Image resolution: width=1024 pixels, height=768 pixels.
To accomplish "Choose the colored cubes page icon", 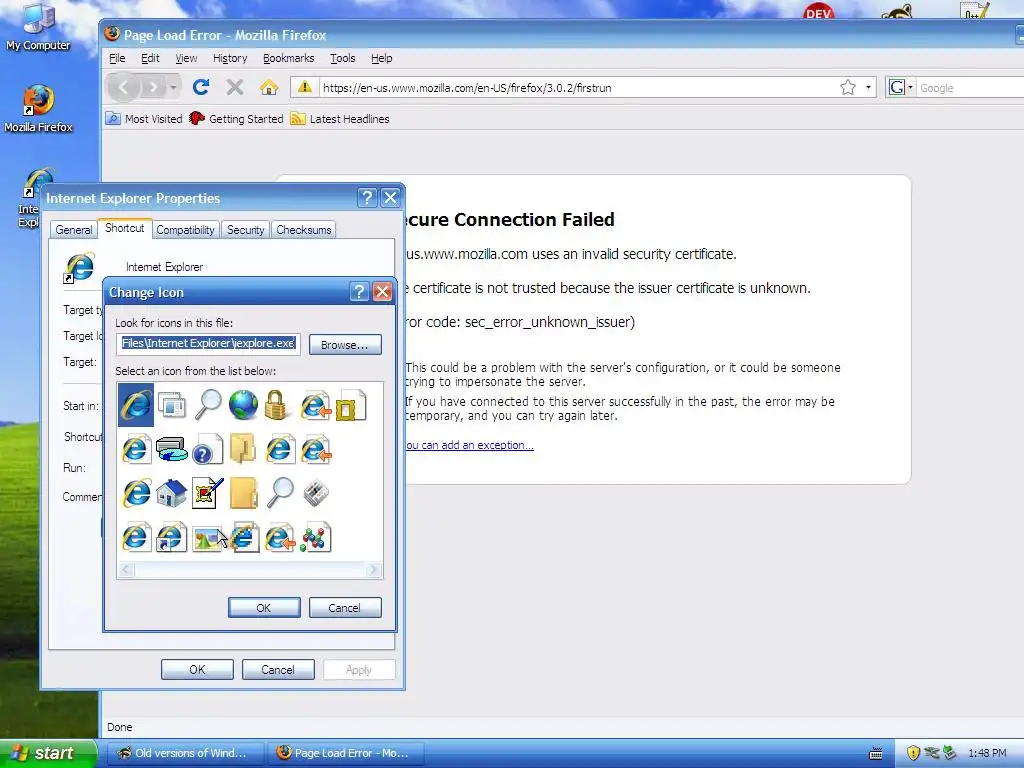I will click(x=316, y=537).
